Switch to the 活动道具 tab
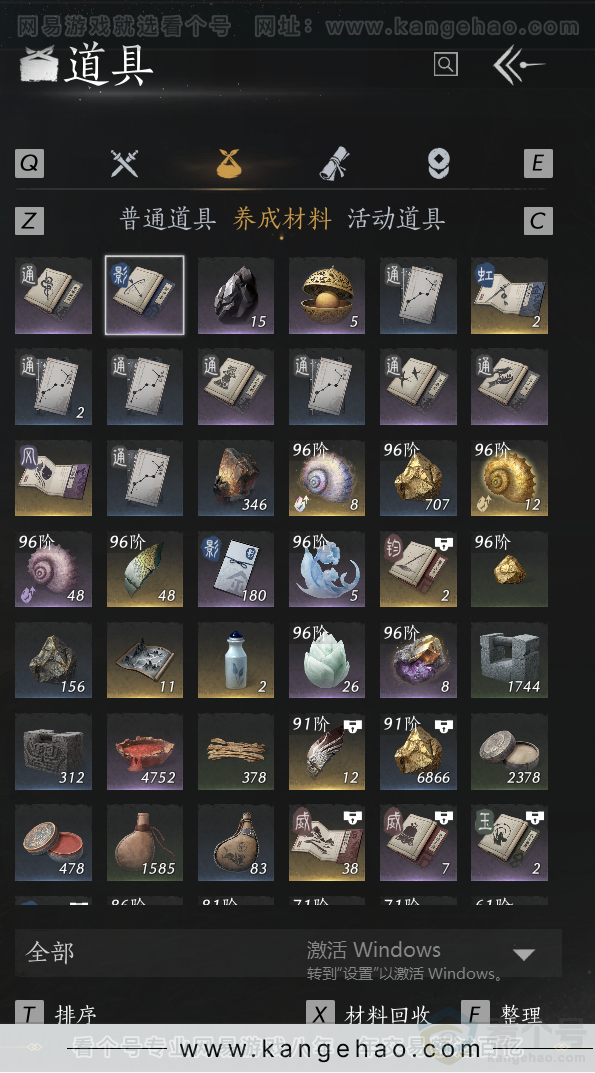Viewport: 595px width, 1073px height. pos(396,219)
